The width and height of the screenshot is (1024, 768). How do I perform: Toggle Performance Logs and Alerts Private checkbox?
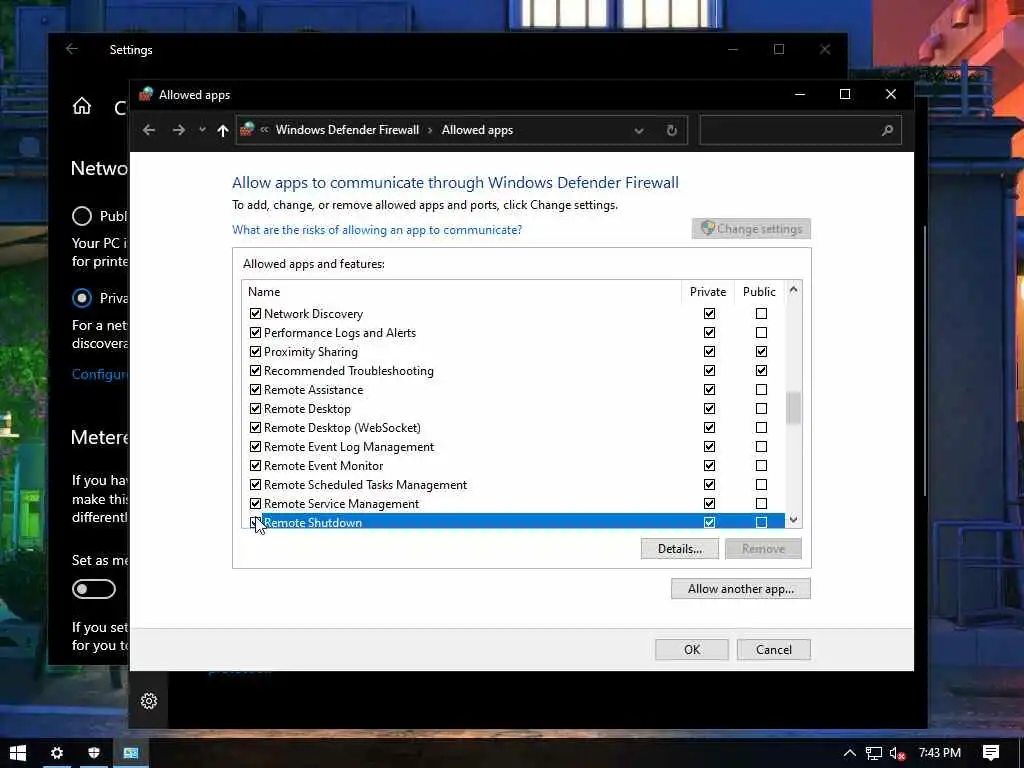point(709,332)
